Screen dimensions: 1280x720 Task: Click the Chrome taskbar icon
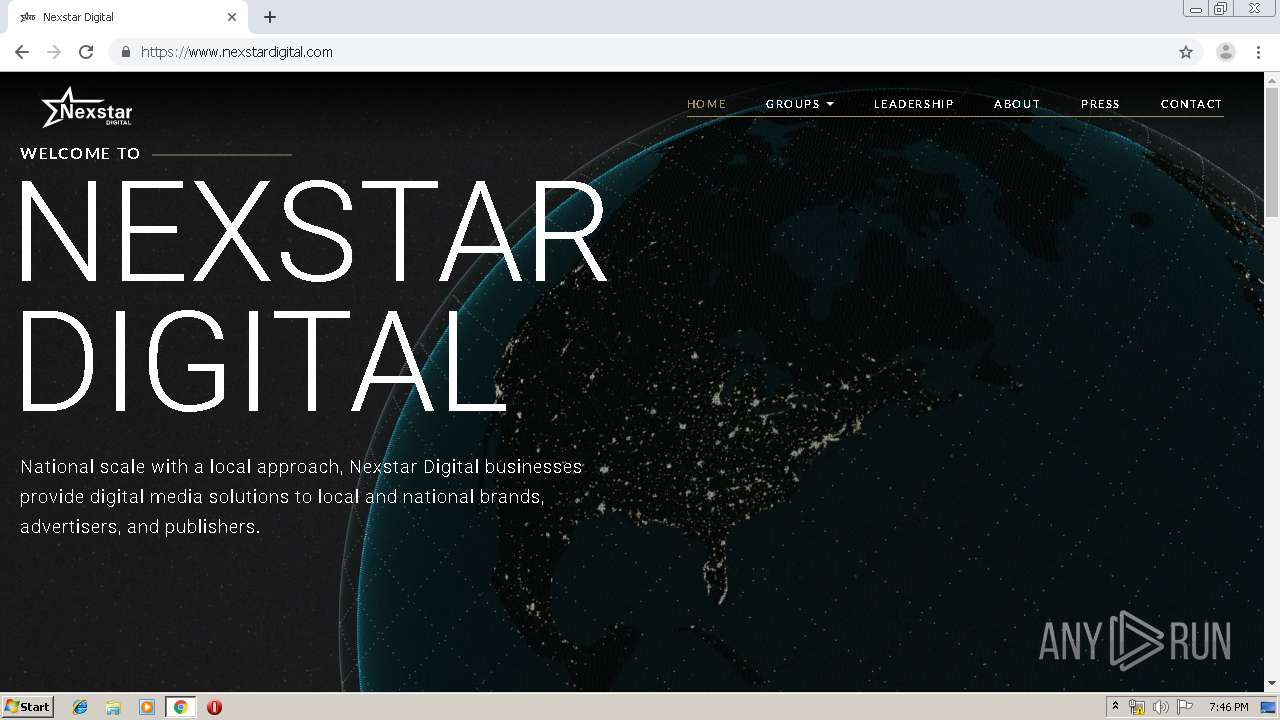coord(180,707)
